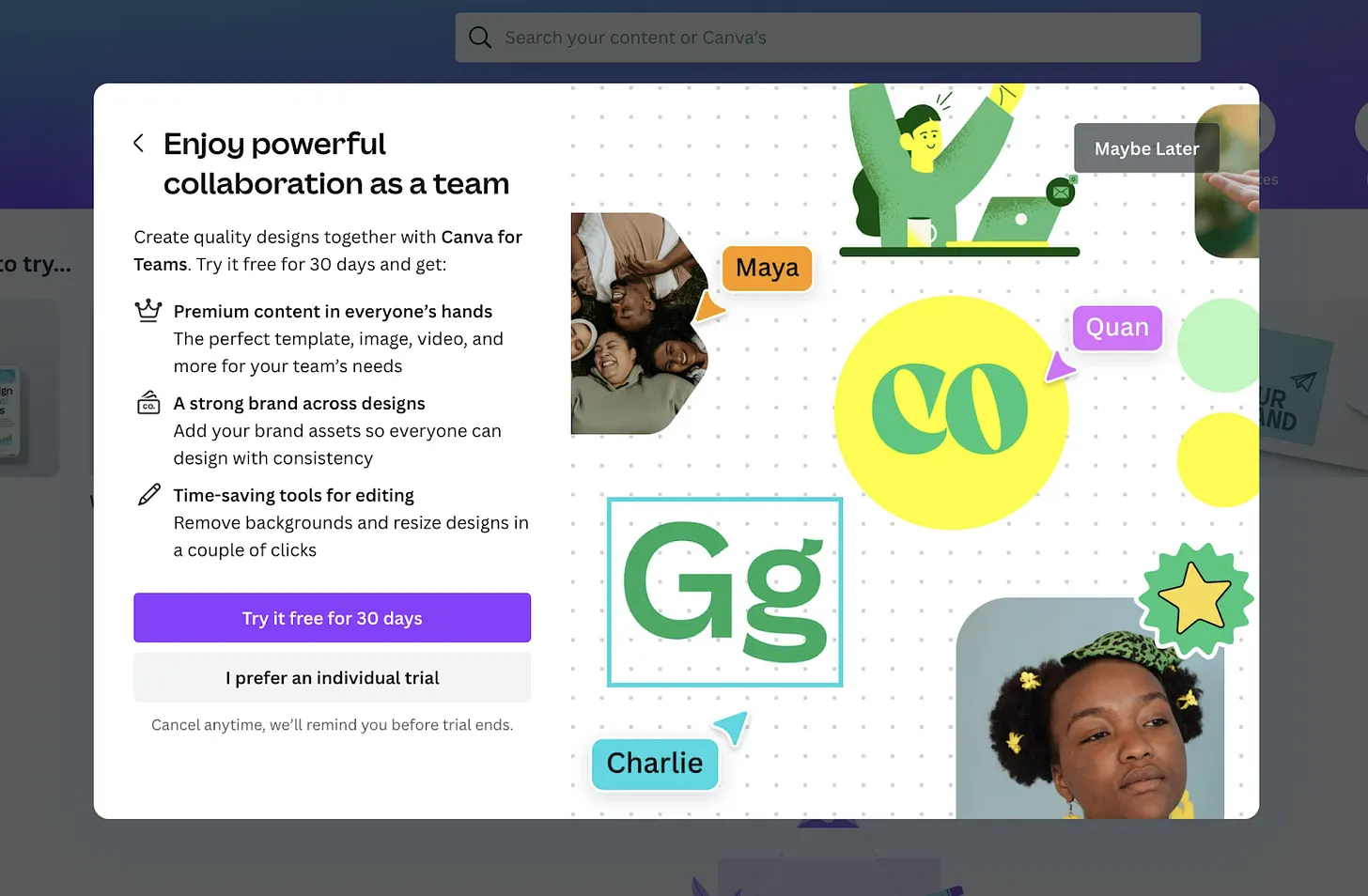The image size is (1368, 896).
Task: Click 'The perfect template, image, video' description
Action: [338, 352]
